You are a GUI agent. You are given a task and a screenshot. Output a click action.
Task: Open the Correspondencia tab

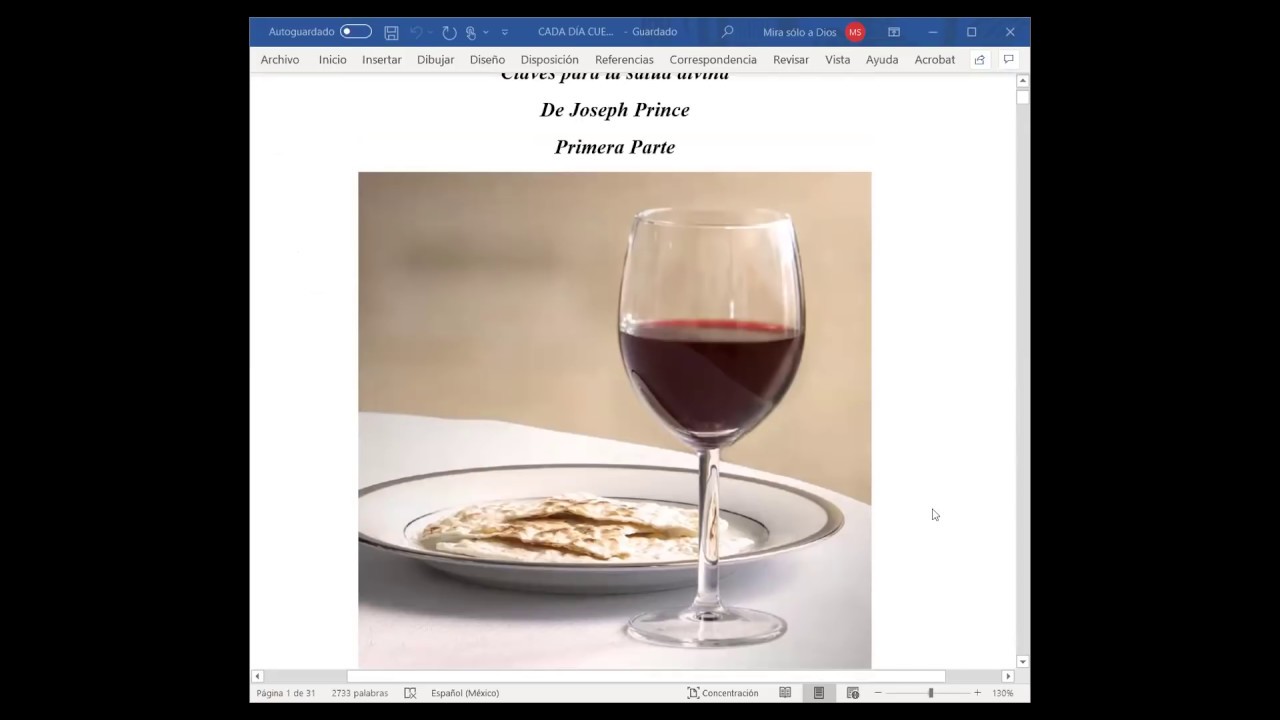pos(713,60)
